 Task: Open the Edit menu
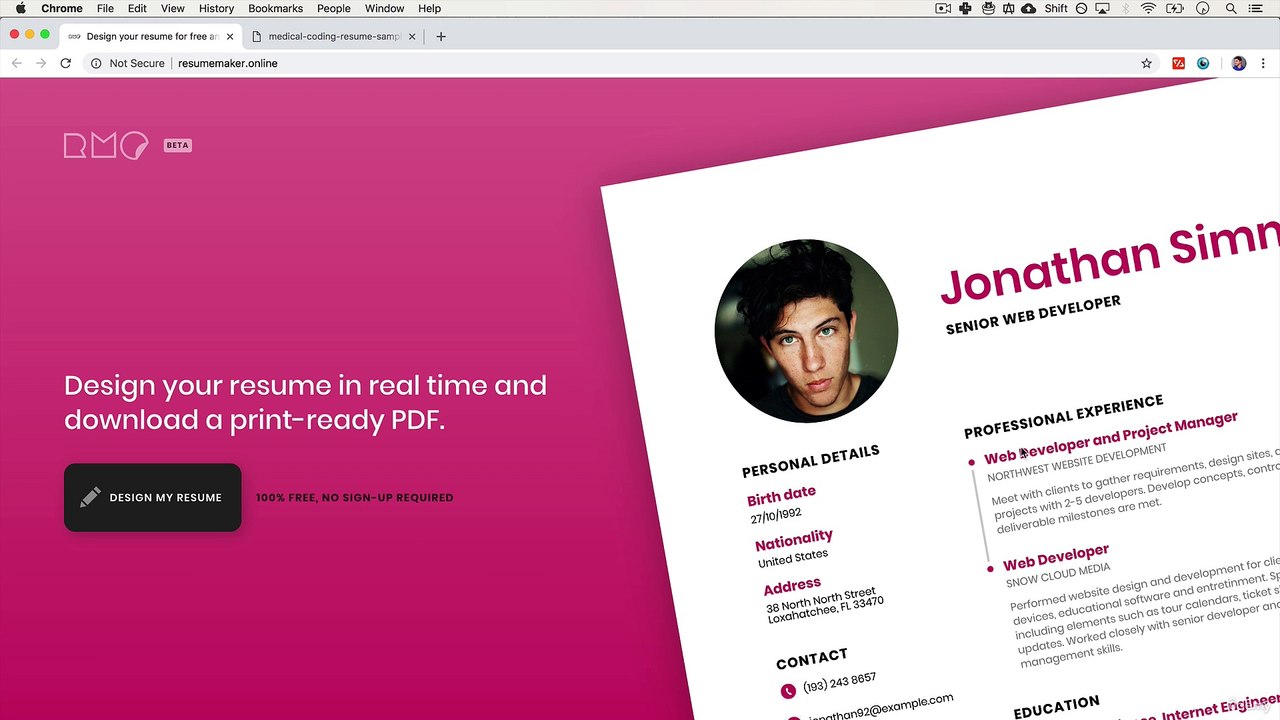(x=137, y=8)
